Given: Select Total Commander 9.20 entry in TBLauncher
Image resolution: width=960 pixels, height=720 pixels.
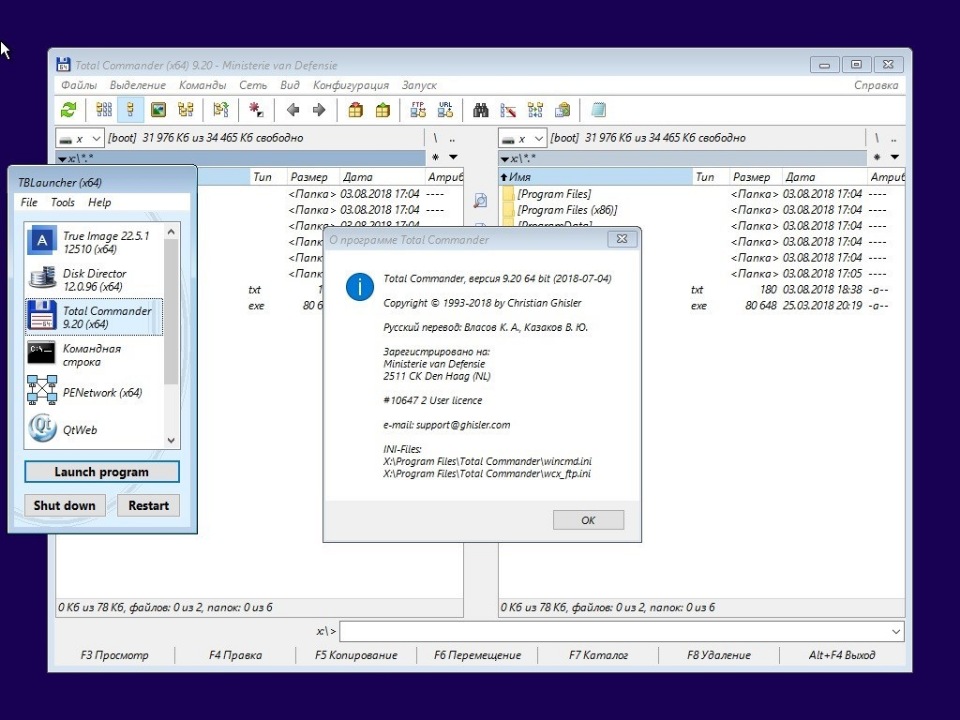Looking at the screenshot, I should point(94,317).
